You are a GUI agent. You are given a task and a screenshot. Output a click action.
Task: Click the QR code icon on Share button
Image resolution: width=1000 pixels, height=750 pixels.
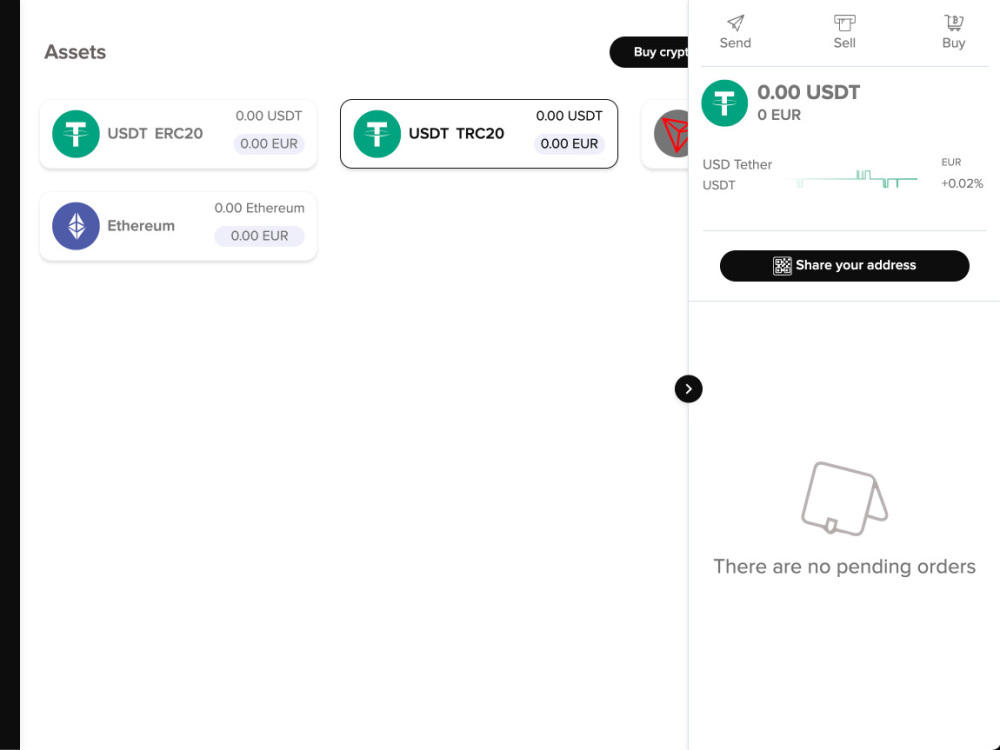pyautogui.click(x=782, y=265)
